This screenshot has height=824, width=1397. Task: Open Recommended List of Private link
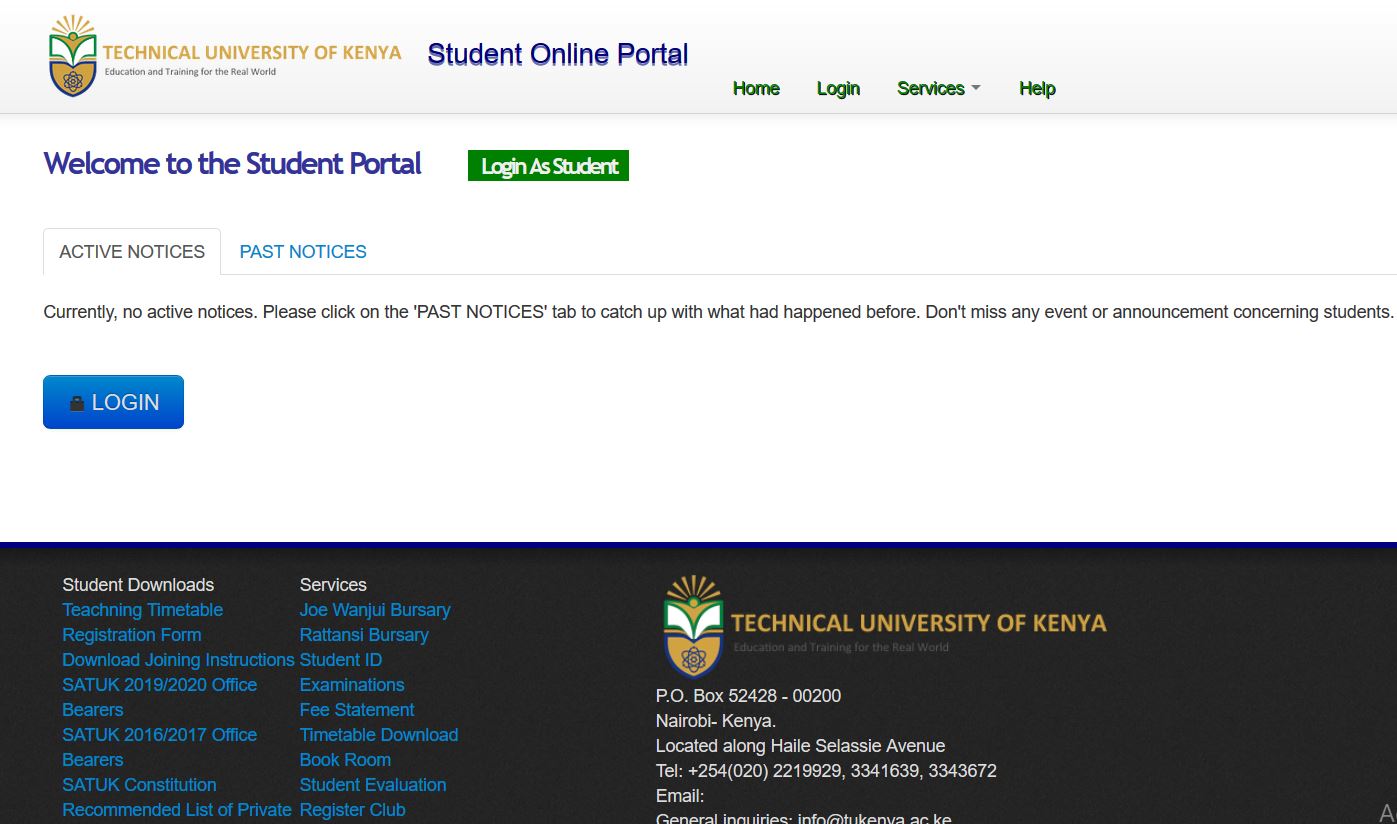(177, 810)
